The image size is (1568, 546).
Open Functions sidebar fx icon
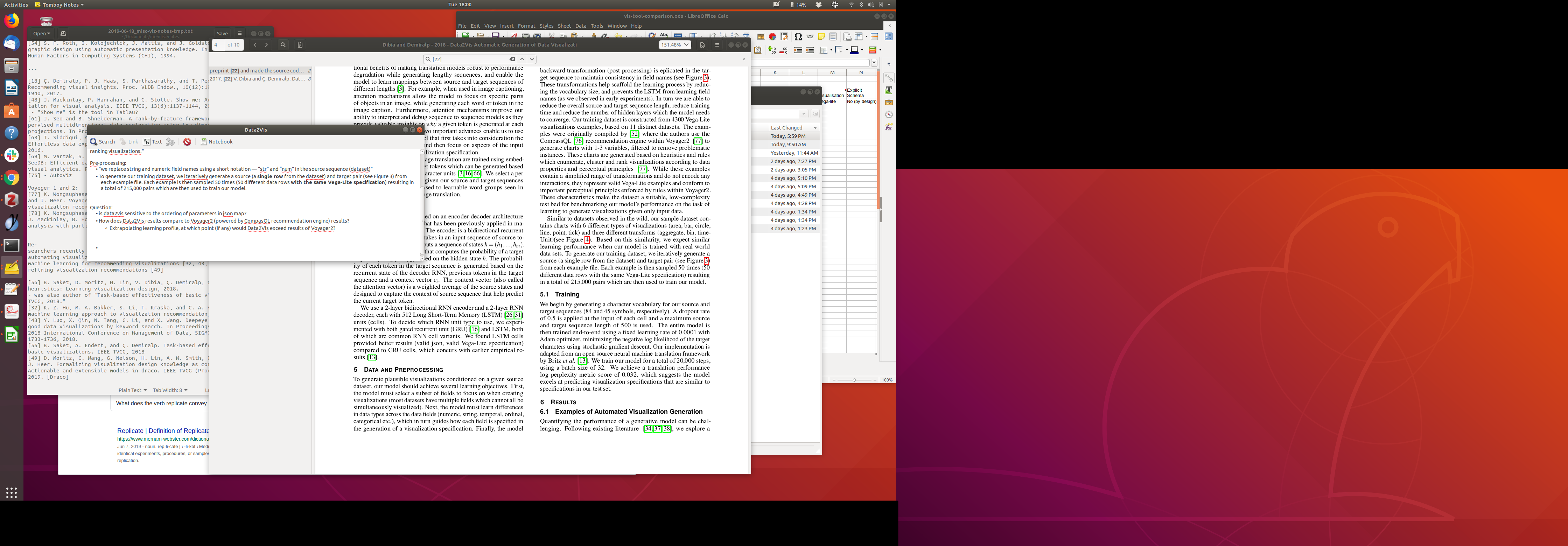[889, 127]
